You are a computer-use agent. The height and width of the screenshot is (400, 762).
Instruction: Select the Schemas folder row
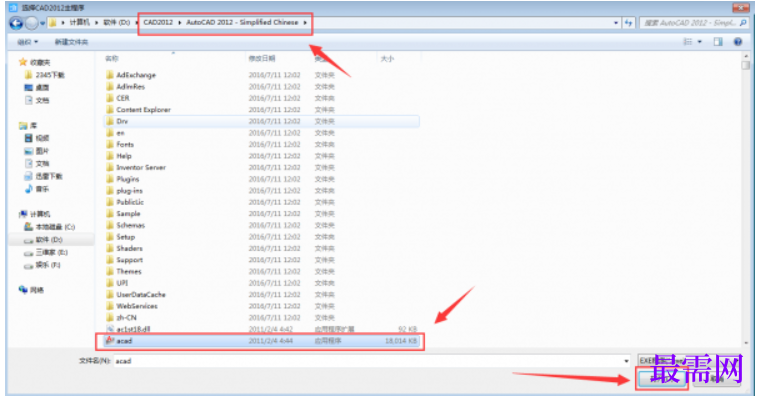pyautogui.click(x=261, y=225)
